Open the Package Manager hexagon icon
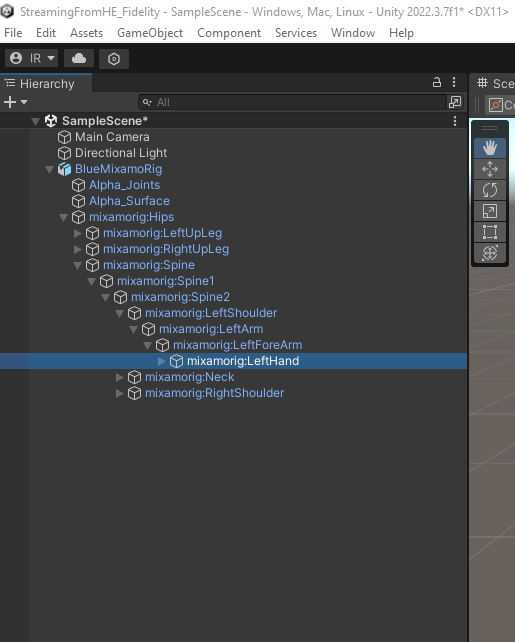Viewport: 515px width, 642px height. [x=114, y=59]
